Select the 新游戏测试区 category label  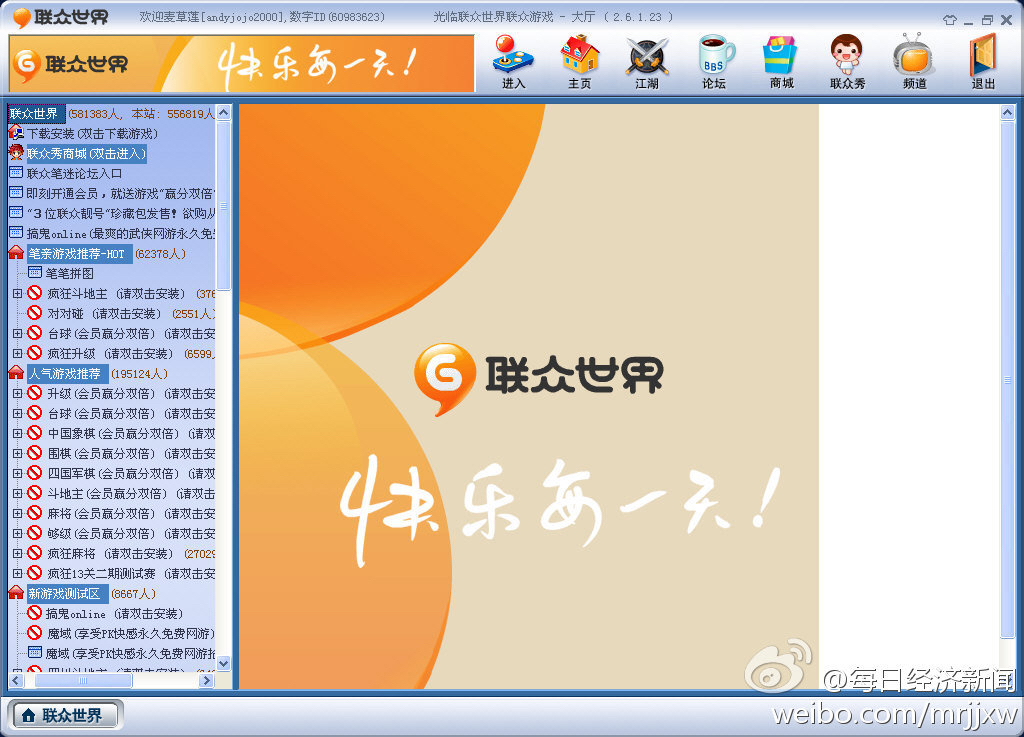[x=67, y=593]
